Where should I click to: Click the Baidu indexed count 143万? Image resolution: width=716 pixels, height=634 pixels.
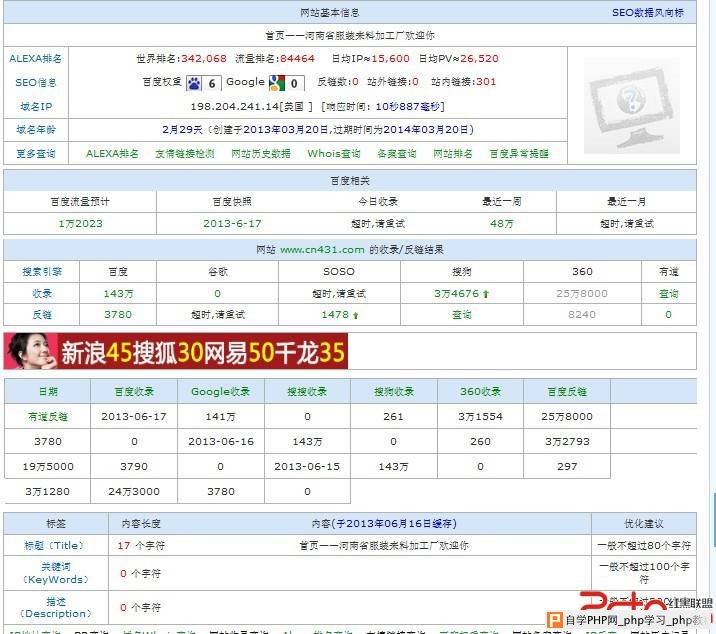118,294
